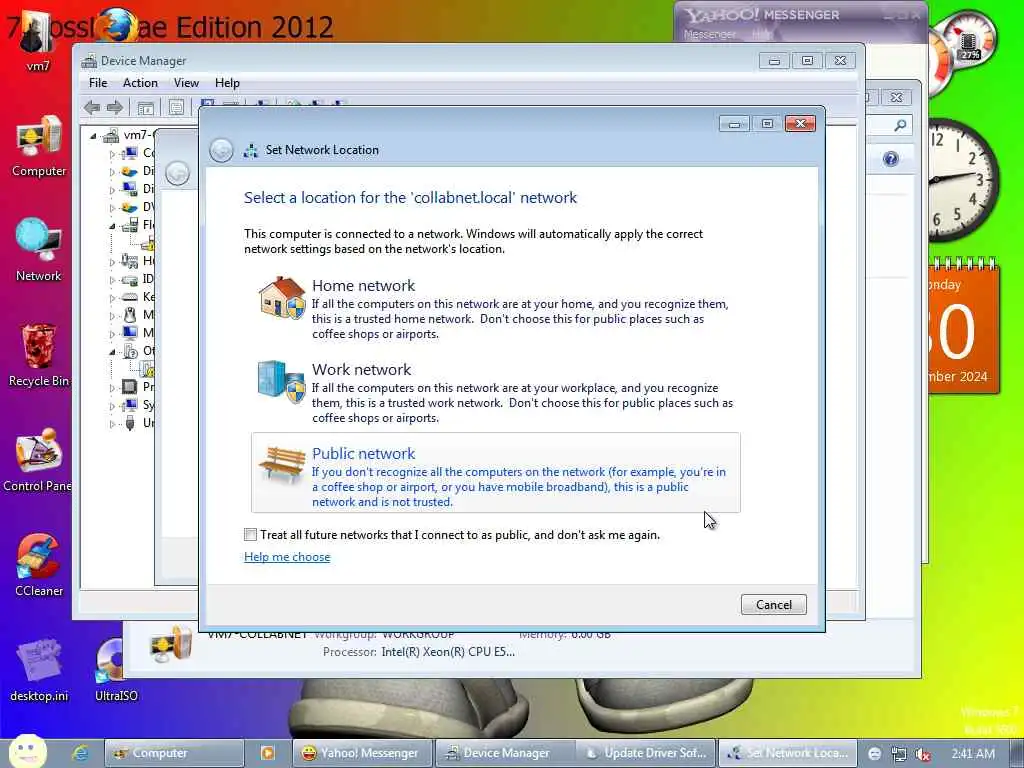Launch UltraISO from the desktop
1024x768 pixels.
point(116,670)
